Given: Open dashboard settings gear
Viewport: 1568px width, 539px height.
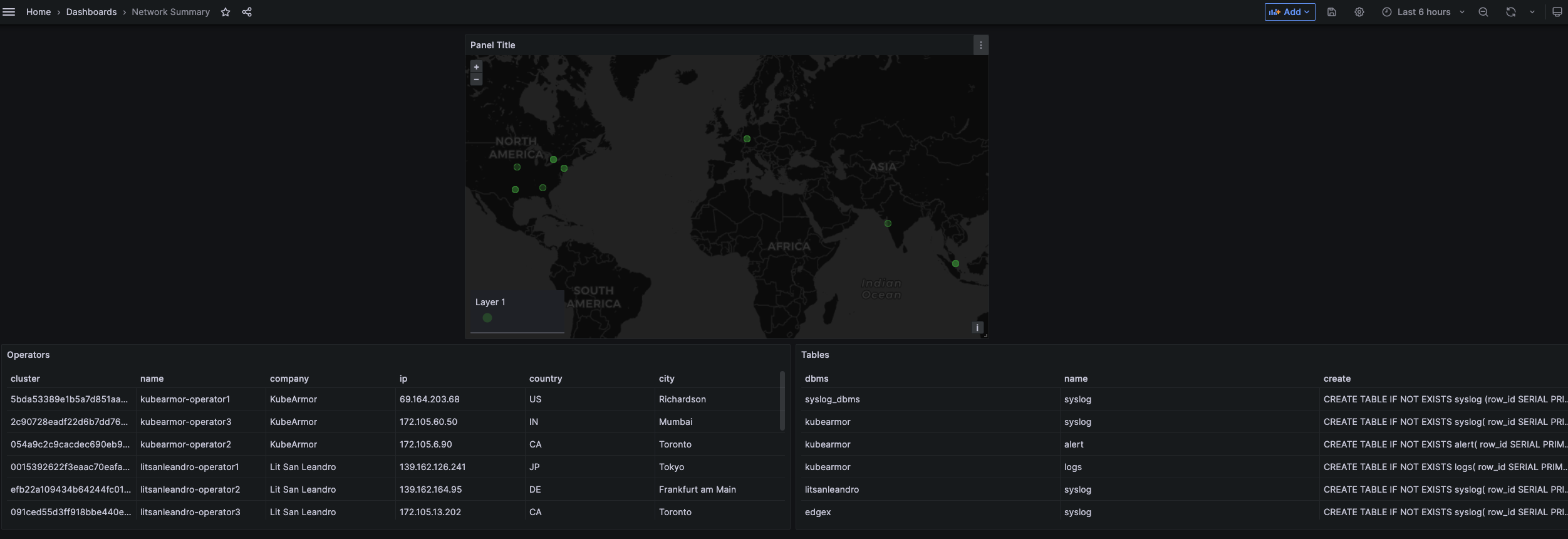Looking at the screenshot, I should tap(1359, 12).
